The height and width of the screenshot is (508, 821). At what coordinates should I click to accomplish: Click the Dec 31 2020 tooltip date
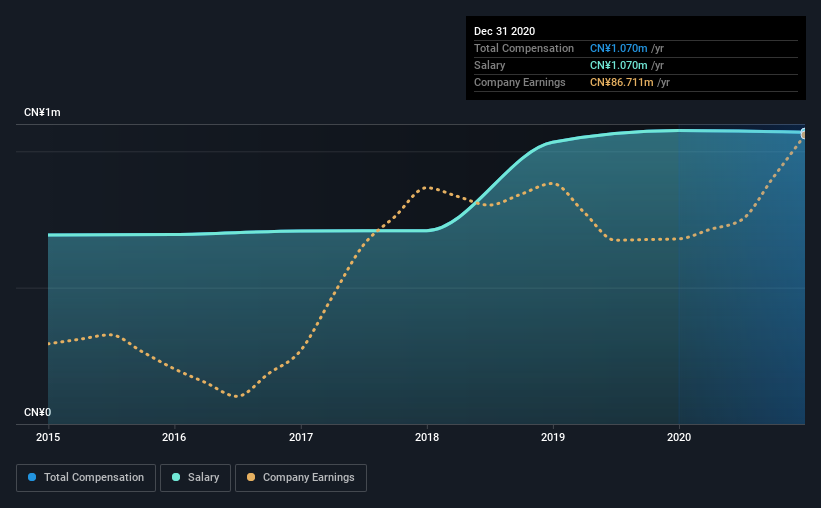[x=504, y=31]
